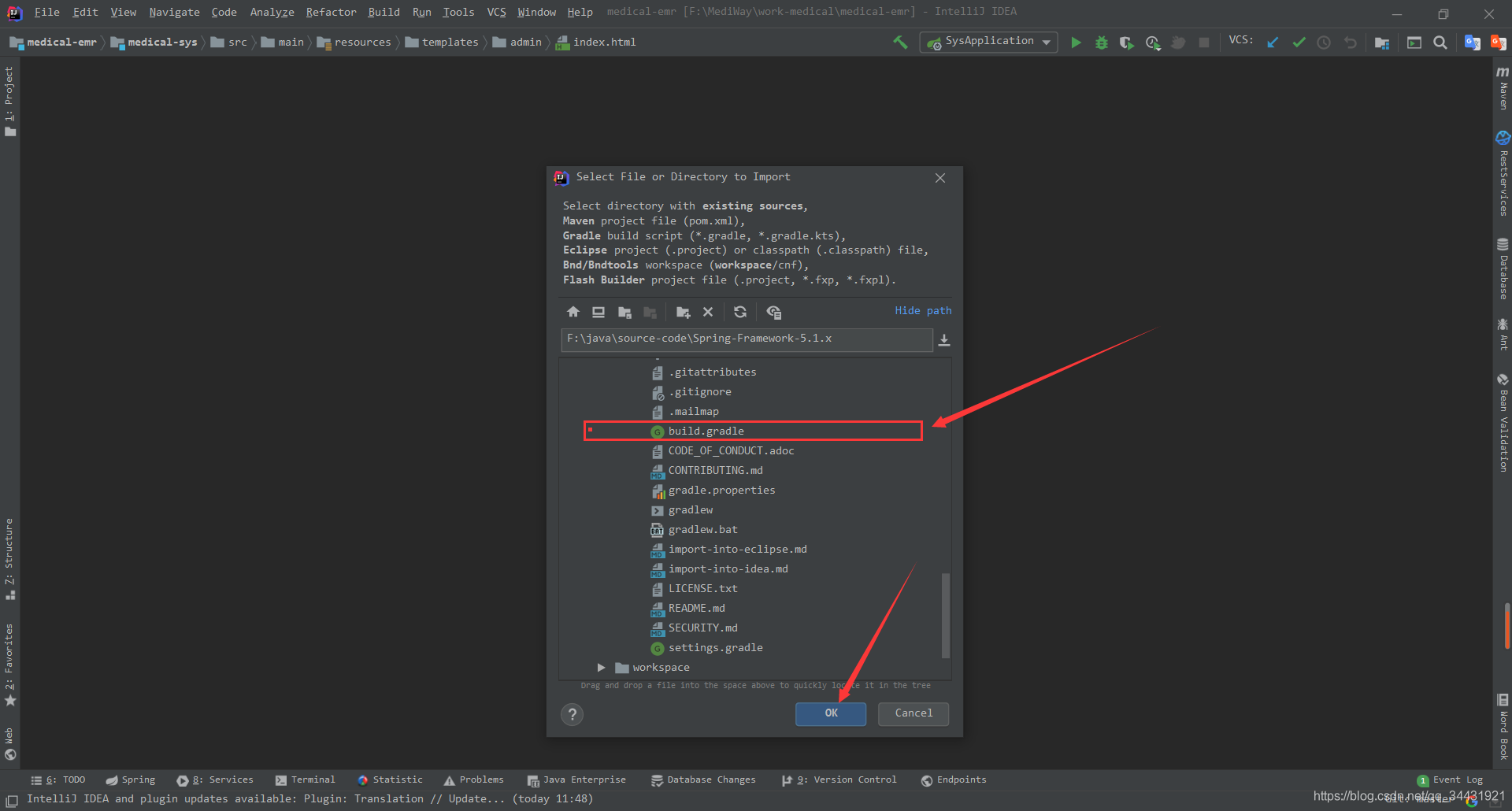Open Bean Validation tool window
The image size is (1512, 811).
[x=1503, y=423]
